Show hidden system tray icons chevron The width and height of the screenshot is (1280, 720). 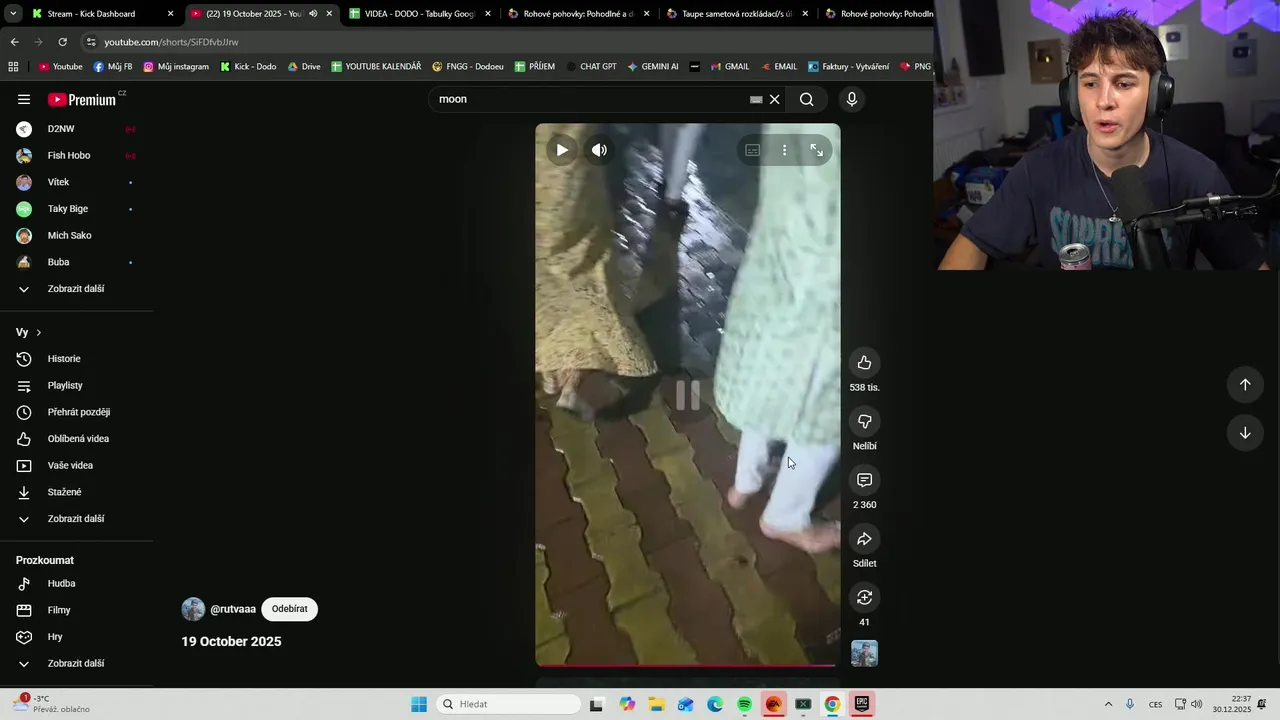(1108, 704)
